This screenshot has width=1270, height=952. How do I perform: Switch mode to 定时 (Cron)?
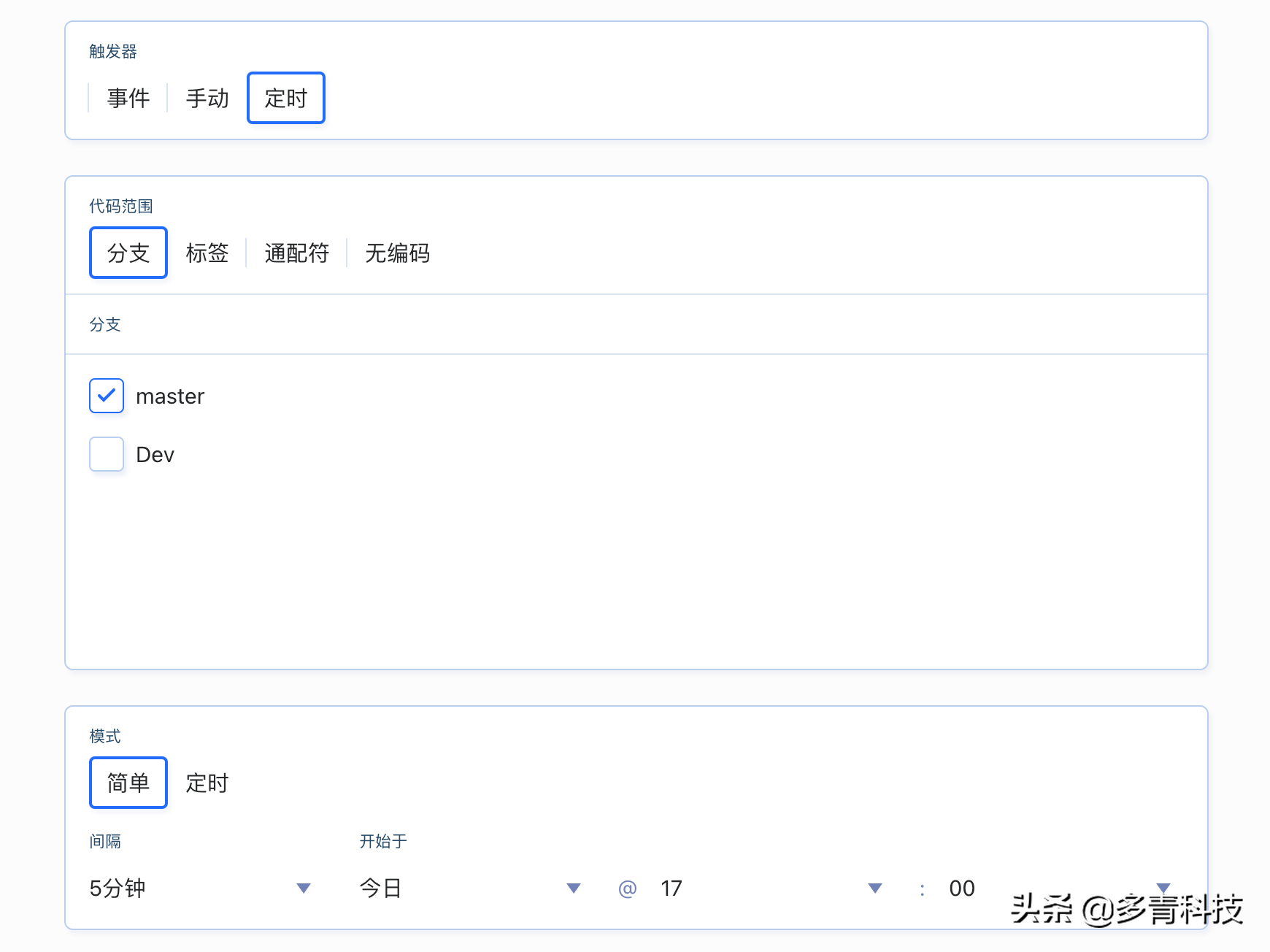207,782
